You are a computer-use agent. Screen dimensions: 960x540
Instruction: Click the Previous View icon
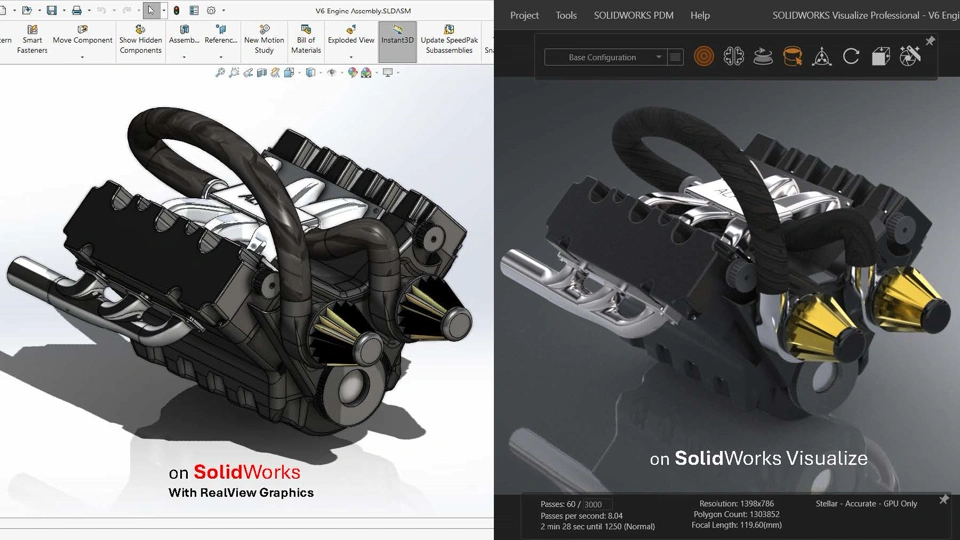coord(248,72)
